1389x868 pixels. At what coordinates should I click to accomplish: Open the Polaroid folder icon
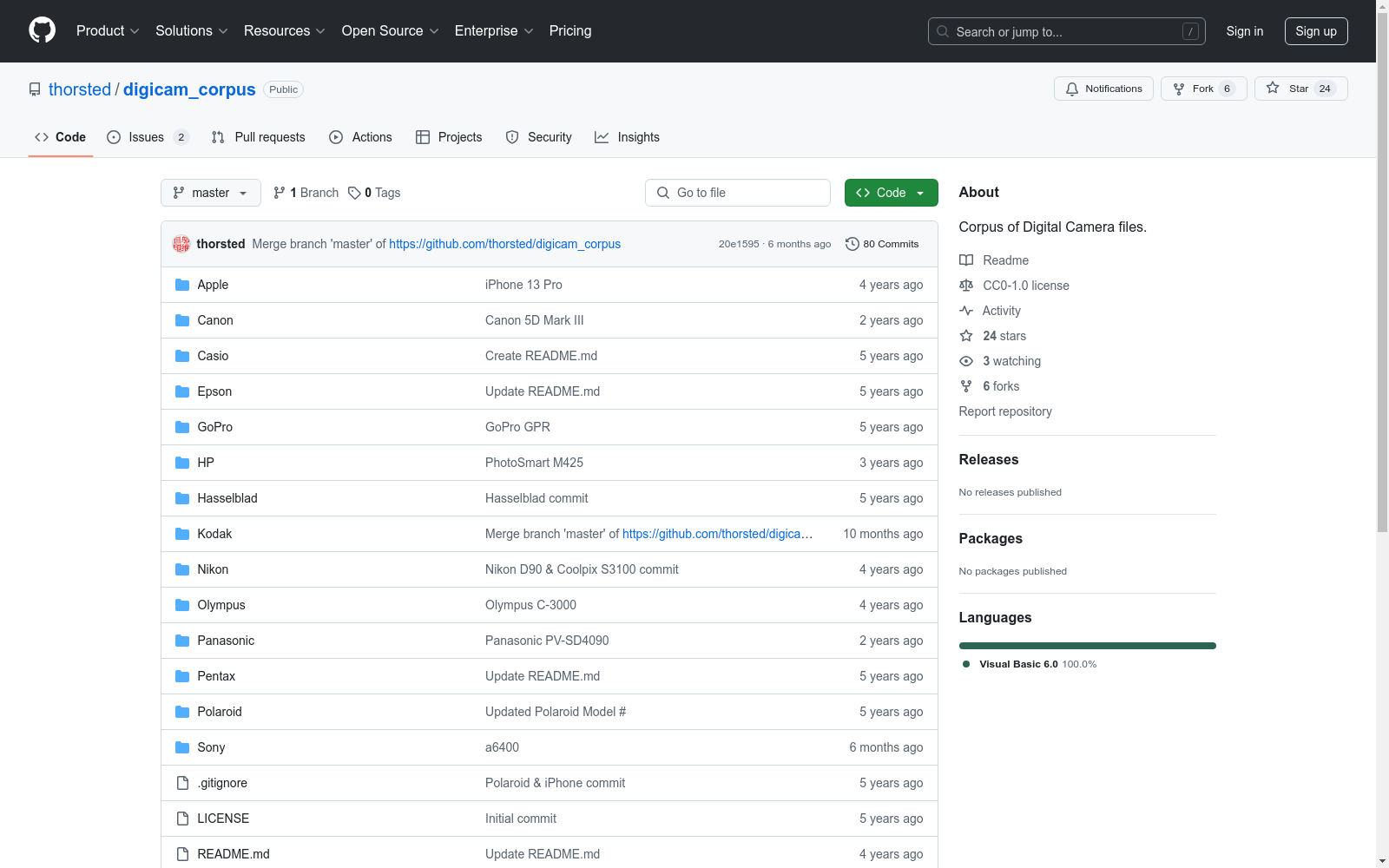coord(182,712)
